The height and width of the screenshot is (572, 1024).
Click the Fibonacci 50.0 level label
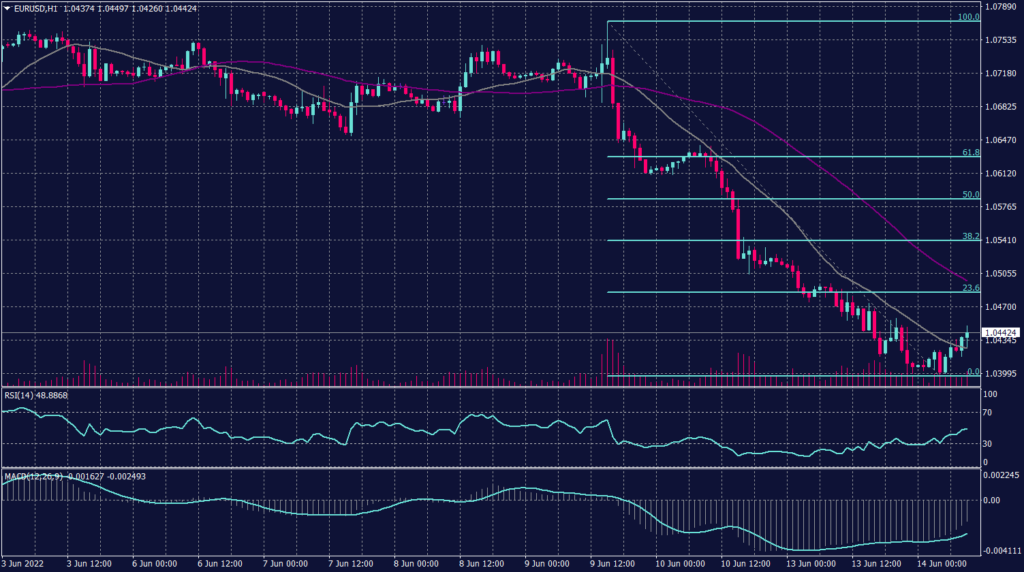click(x=969, y=195)
